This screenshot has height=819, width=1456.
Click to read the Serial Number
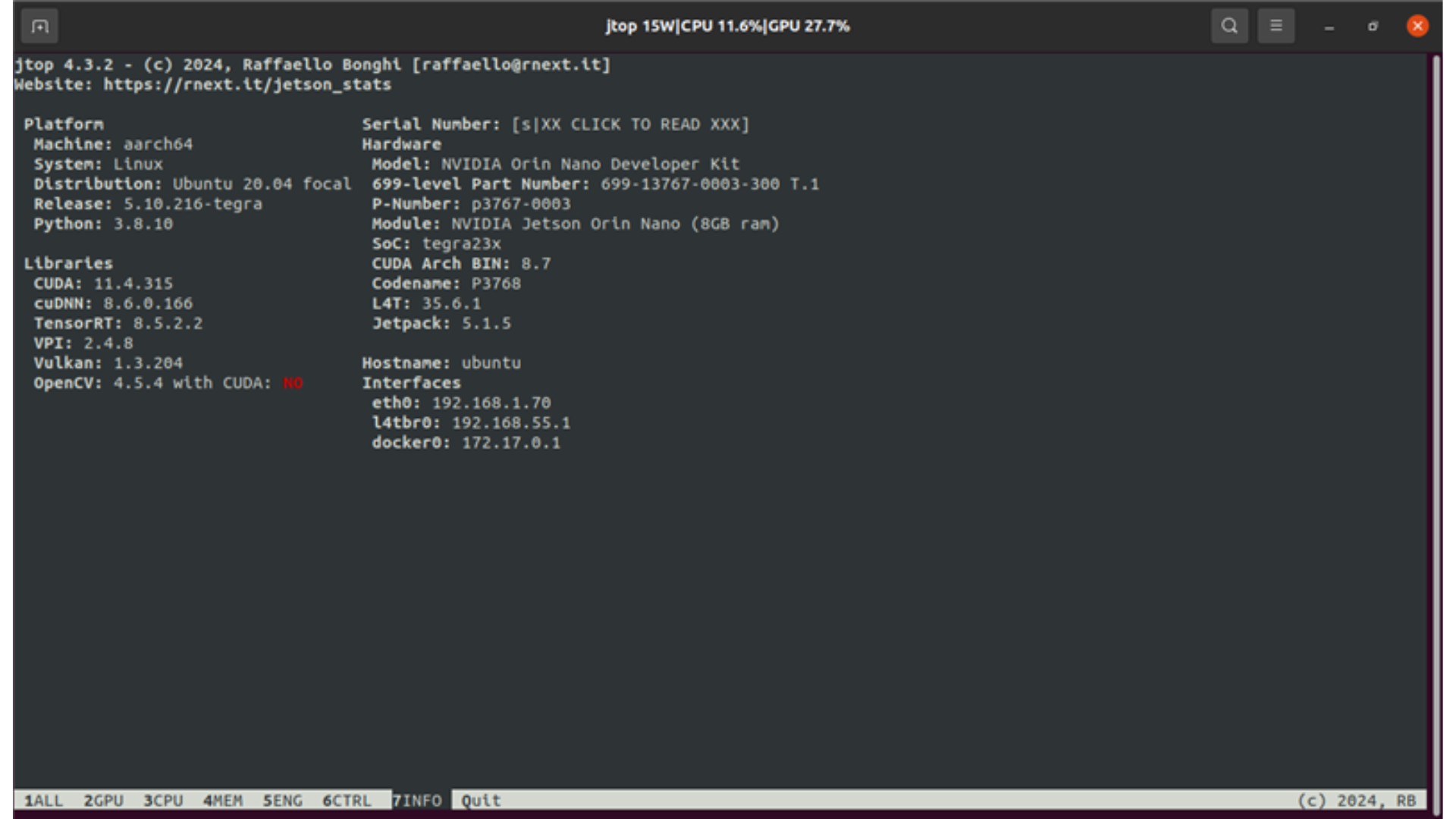click(630, 124)
